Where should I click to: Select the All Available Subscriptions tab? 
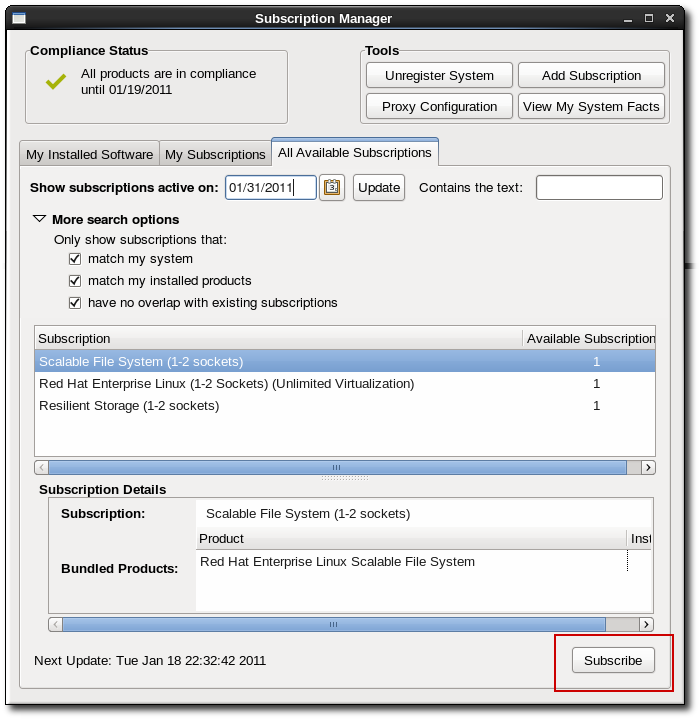(355, 152)
